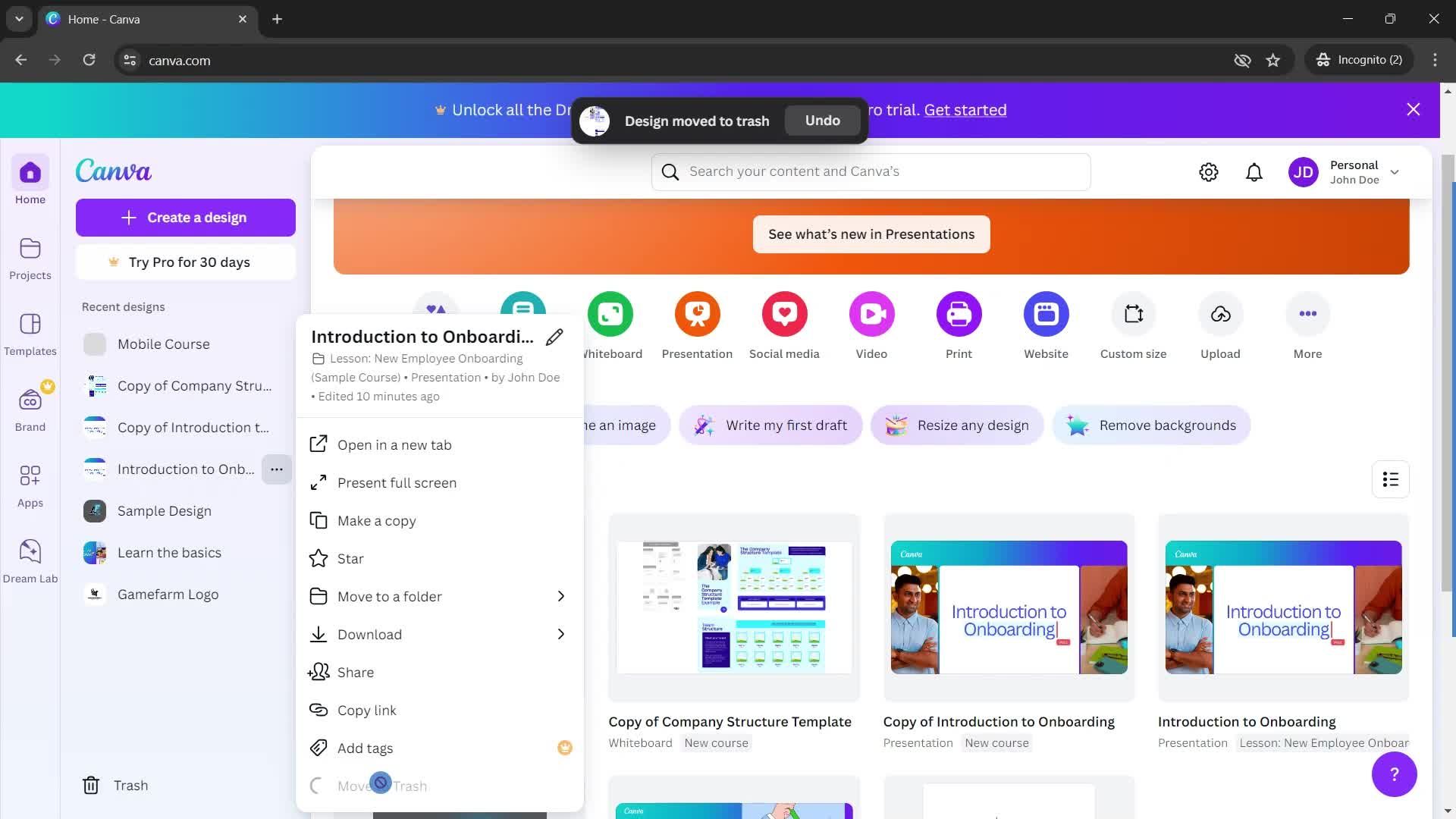Select the Website tool icon
The image size is (1456, 819).
point(1046,313)
